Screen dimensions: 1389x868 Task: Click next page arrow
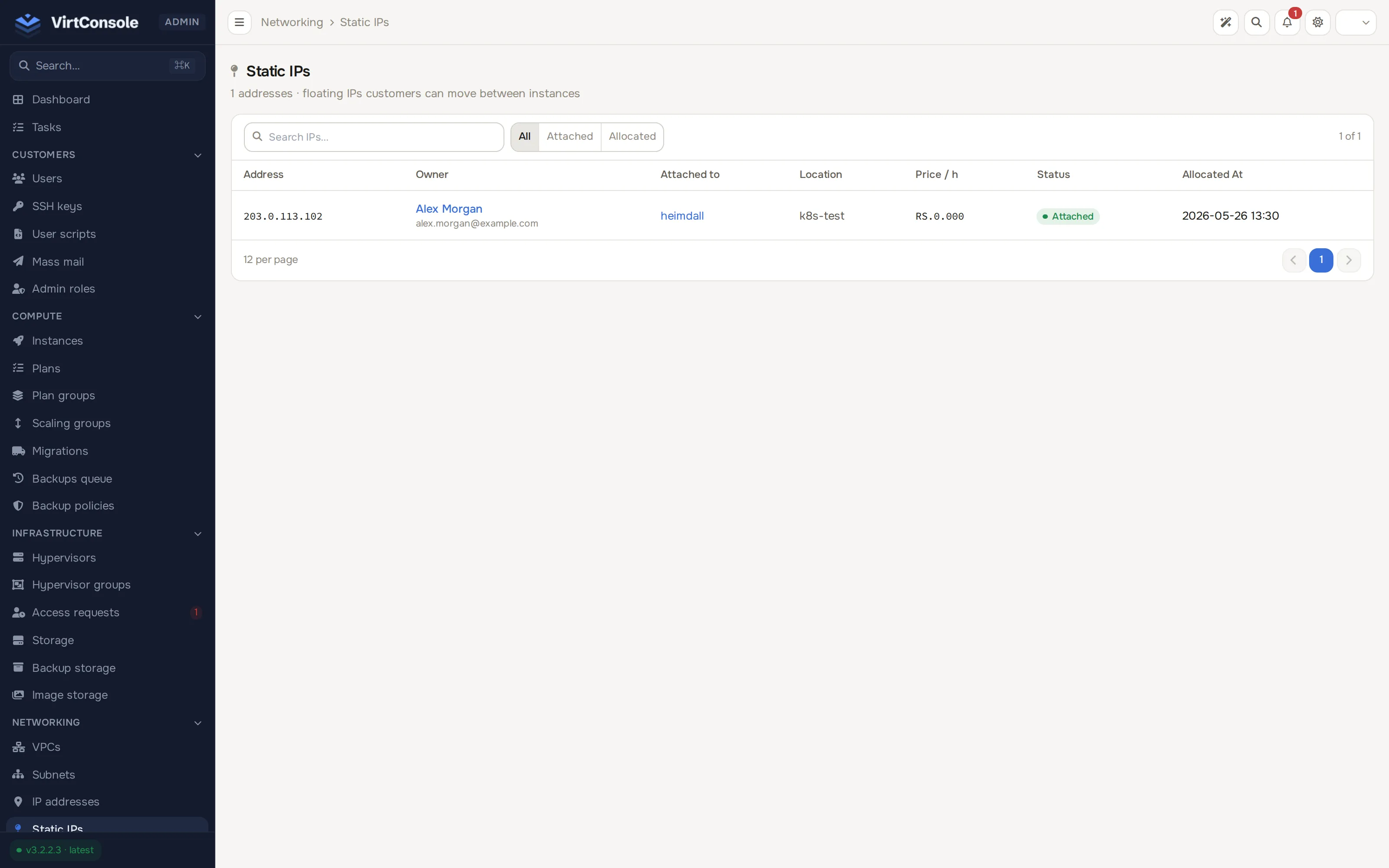[x=1349, y=260]
